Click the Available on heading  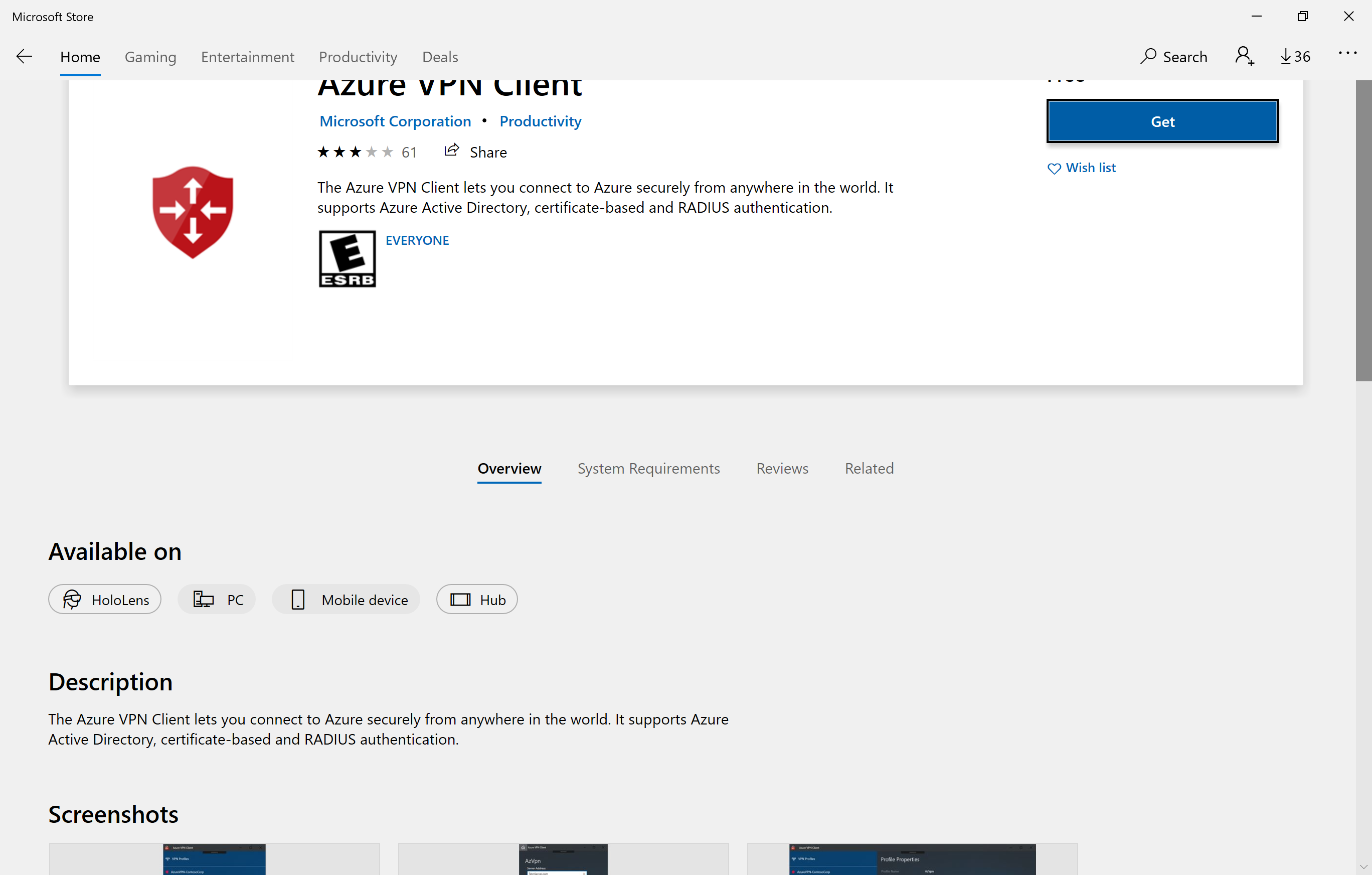(x=115, y=551)
